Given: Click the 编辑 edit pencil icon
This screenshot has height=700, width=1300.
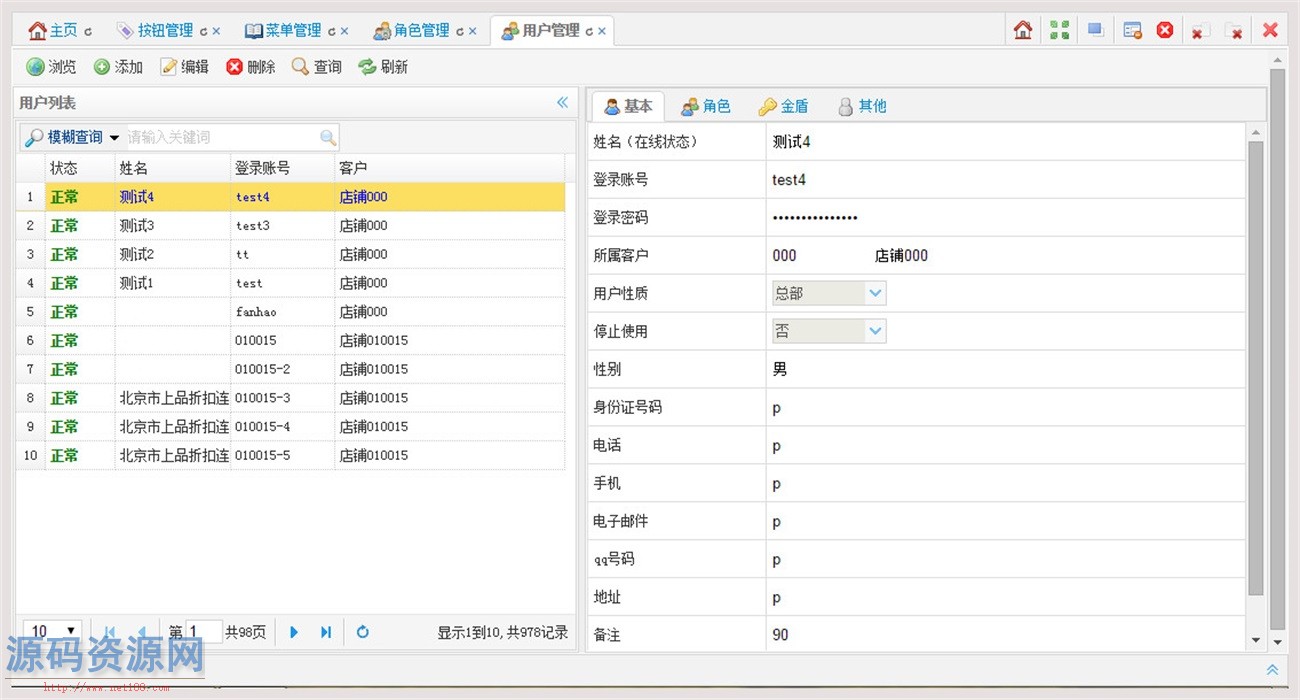Looking at the screenshot, I should click(169, 67).
